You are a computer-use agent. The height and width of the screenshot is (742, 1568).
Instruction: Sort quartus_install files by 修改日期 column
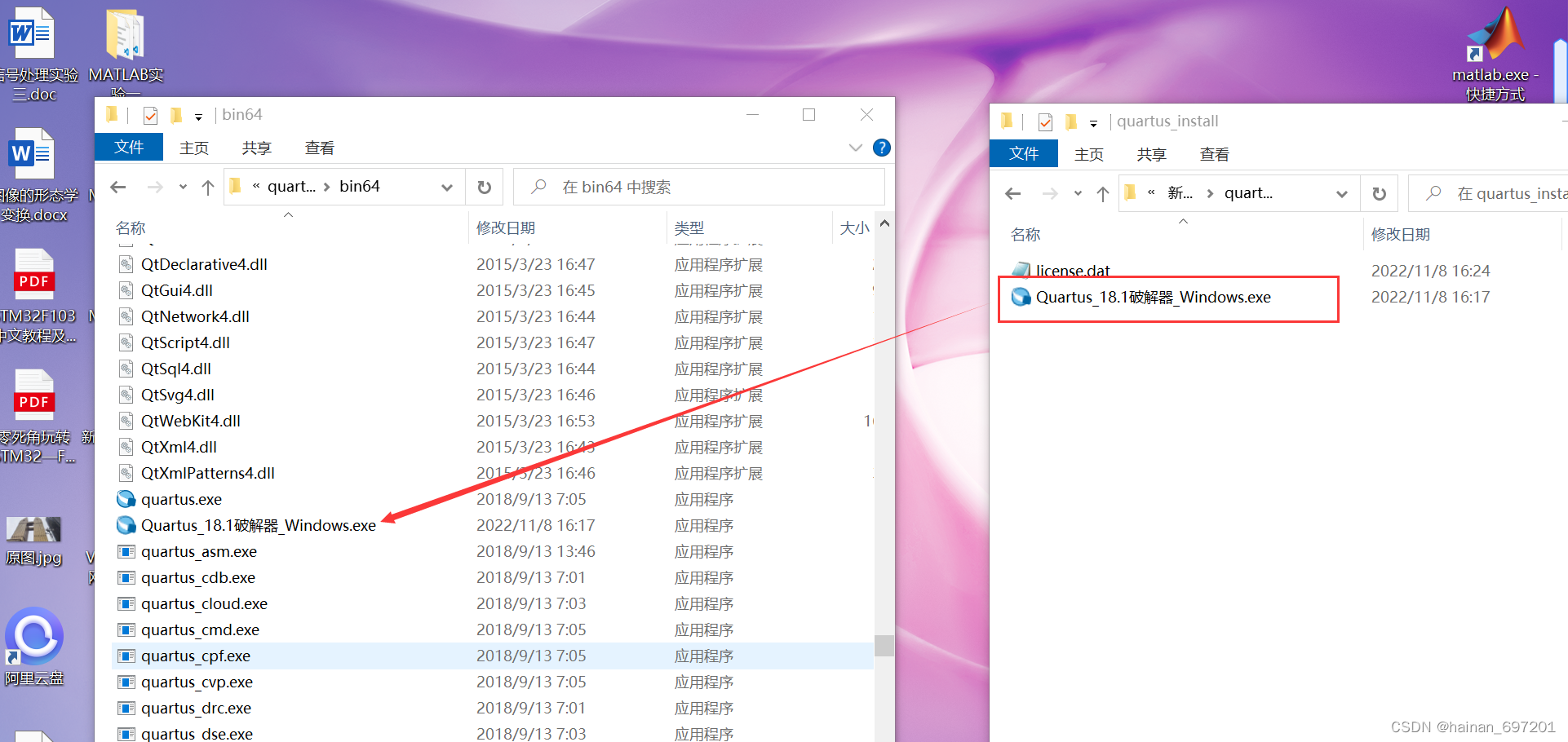(x=1401, y=234)
